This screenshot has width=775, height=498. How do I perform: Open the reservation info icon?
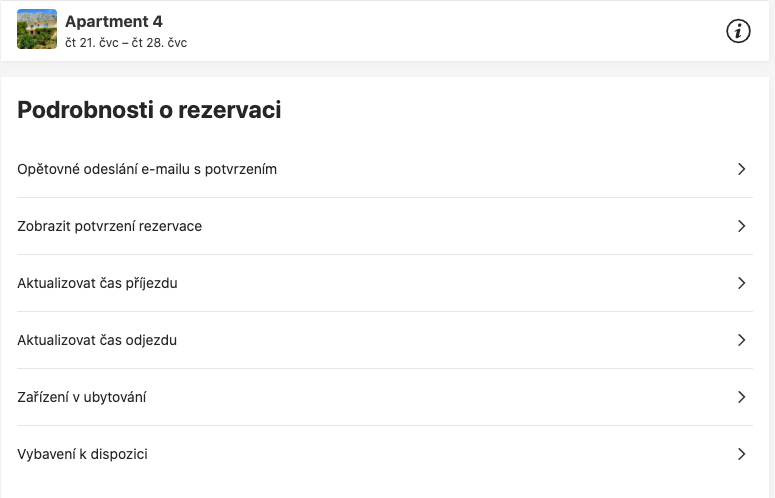(x=738, y=31)
